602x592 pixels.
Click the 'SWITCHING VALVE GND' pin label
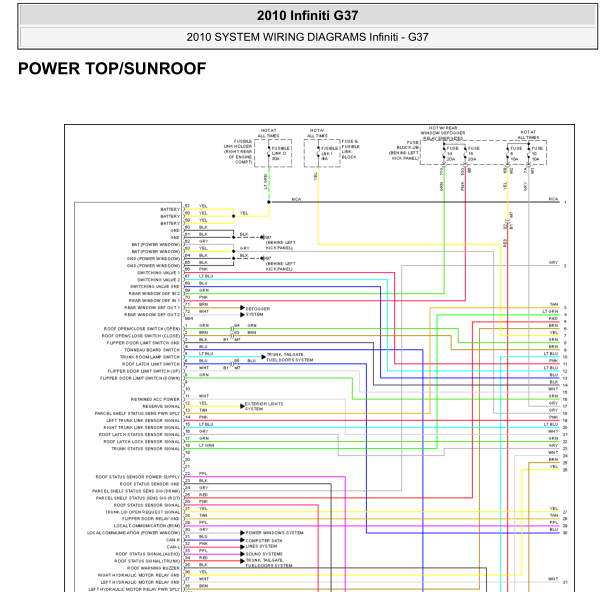tap(155, 286)
